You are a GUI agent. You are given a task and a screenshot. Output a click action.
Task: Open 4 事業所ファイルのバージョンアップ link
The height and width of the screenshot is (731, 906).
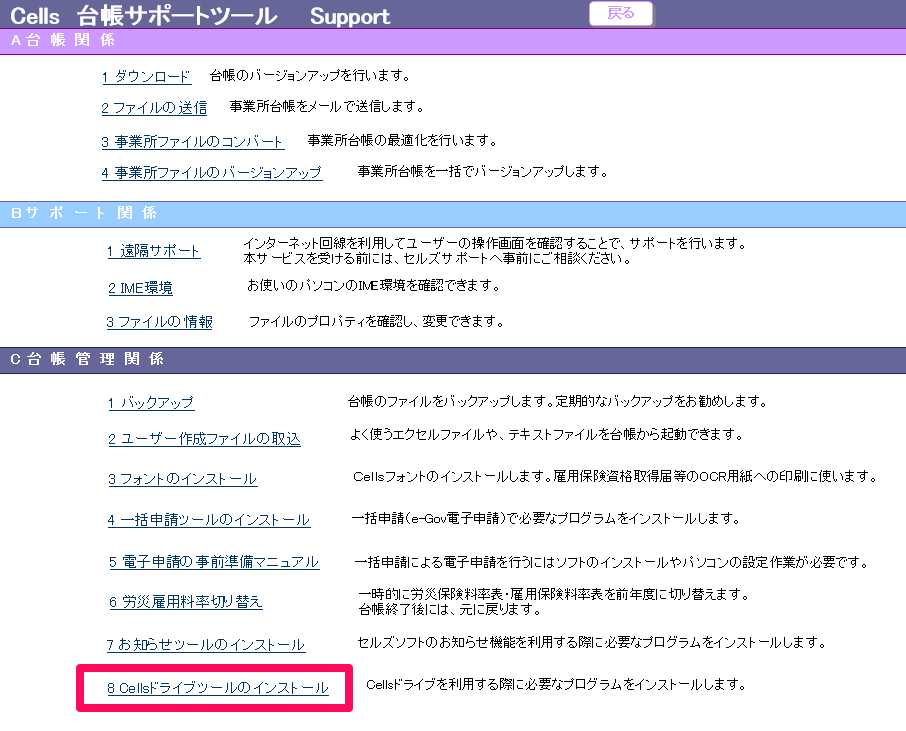click(x=212, y=173)
